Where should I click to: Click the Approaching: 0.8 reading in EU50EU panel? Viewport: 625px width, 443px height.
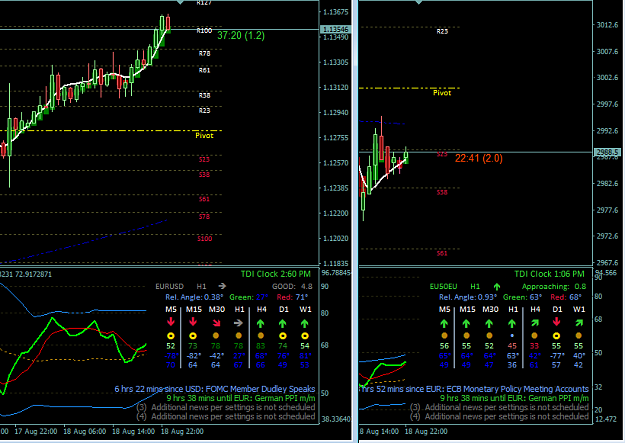pyautogui.click(x=554, y=286)
